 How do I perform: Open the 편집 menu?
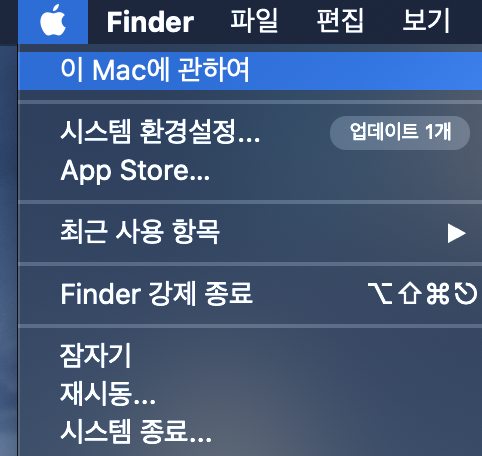[x=340, y=21]
